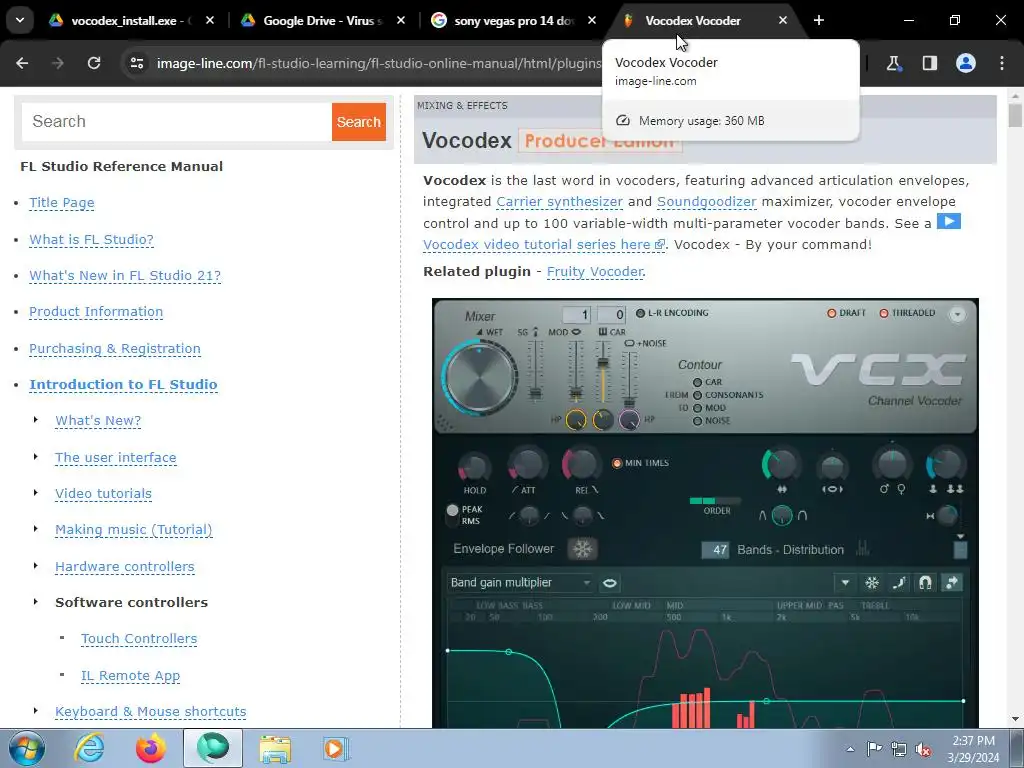Viewport: 1024px width, 768px height.
Task: Launch Firefox from taskbar
Action: pos(151,748)
